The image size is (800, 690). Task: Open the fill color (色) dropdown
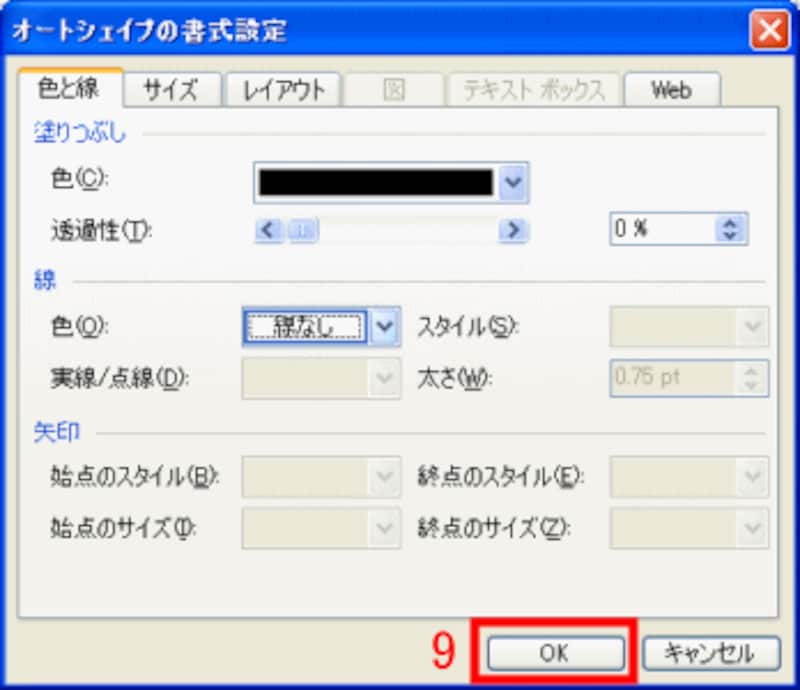[512, 182]
